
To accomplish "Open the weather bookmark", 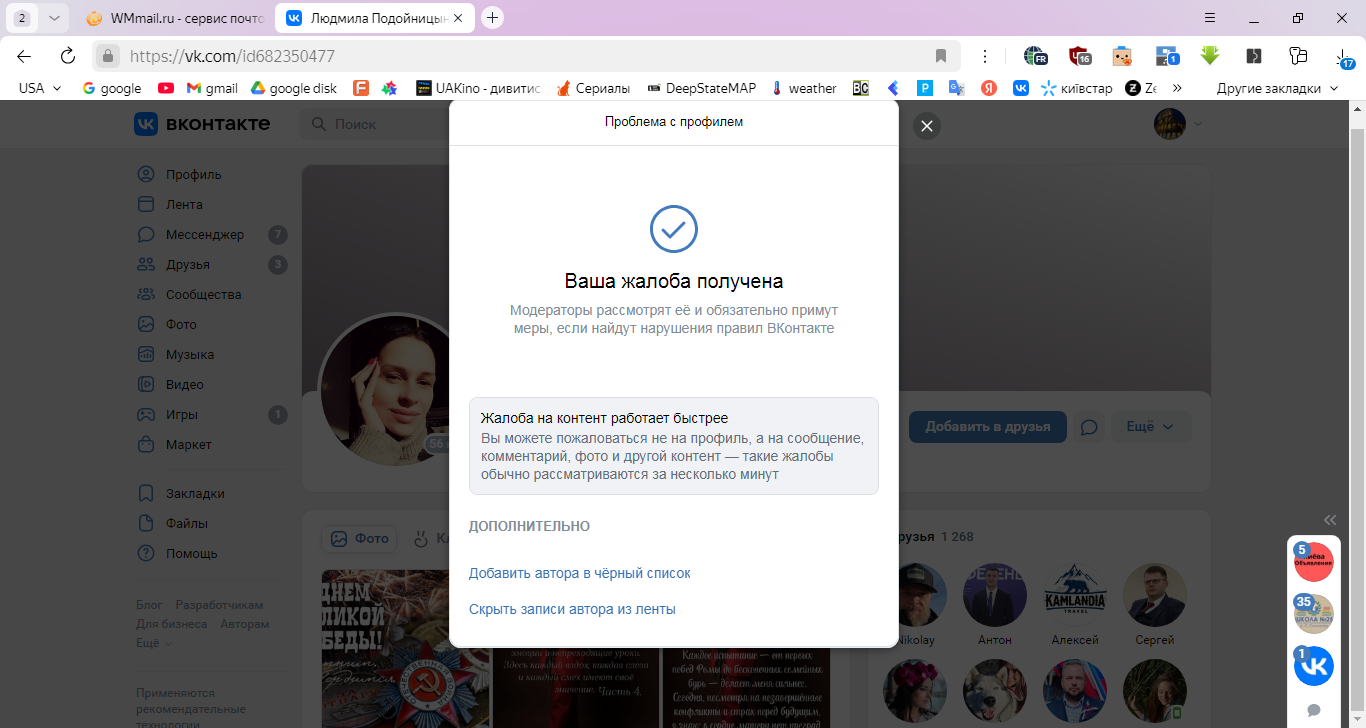I will coord(804,88).
